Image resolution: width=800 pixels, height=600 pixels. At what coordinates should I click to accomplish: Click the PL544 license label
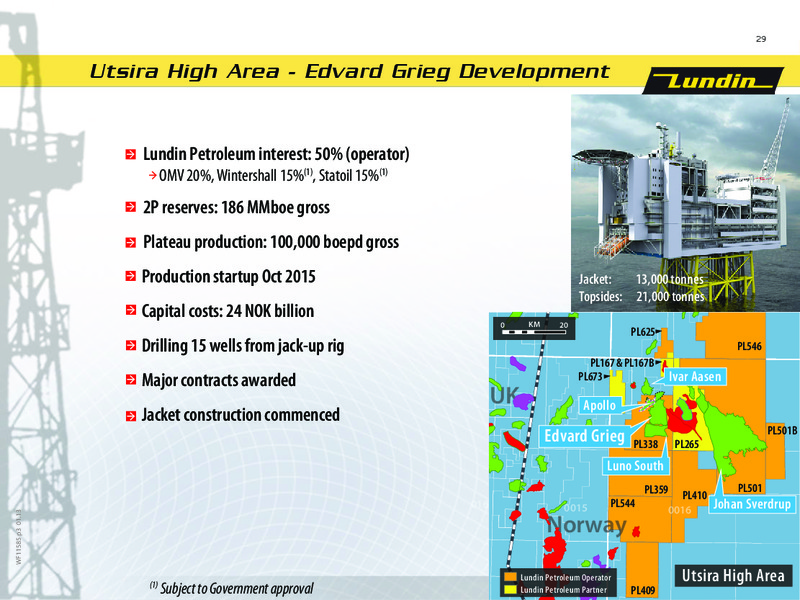pyautogui.click(x=622, y=504)
